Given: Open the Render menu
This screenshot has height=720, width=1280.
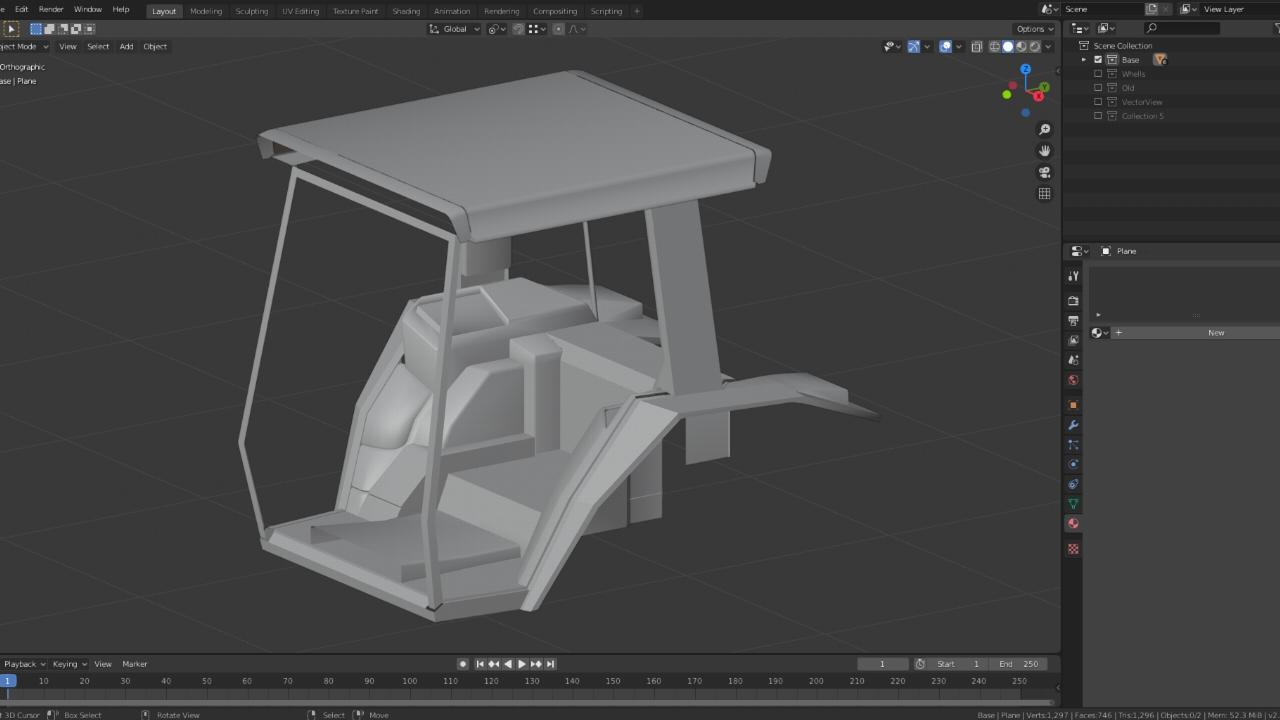Looking at the screenshot, I should point(51,9).
